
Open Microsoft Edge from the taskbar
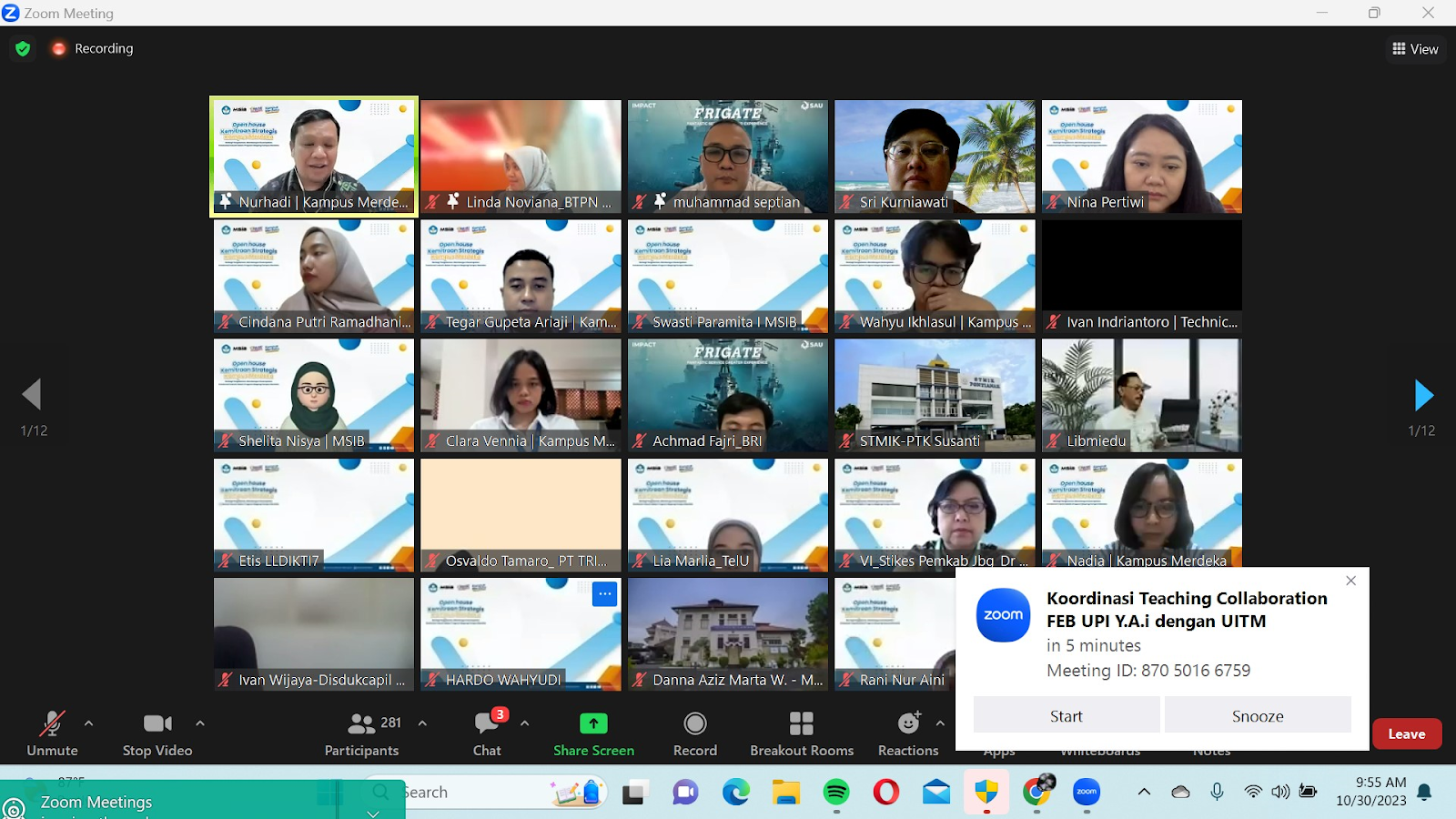click(735, 793)
